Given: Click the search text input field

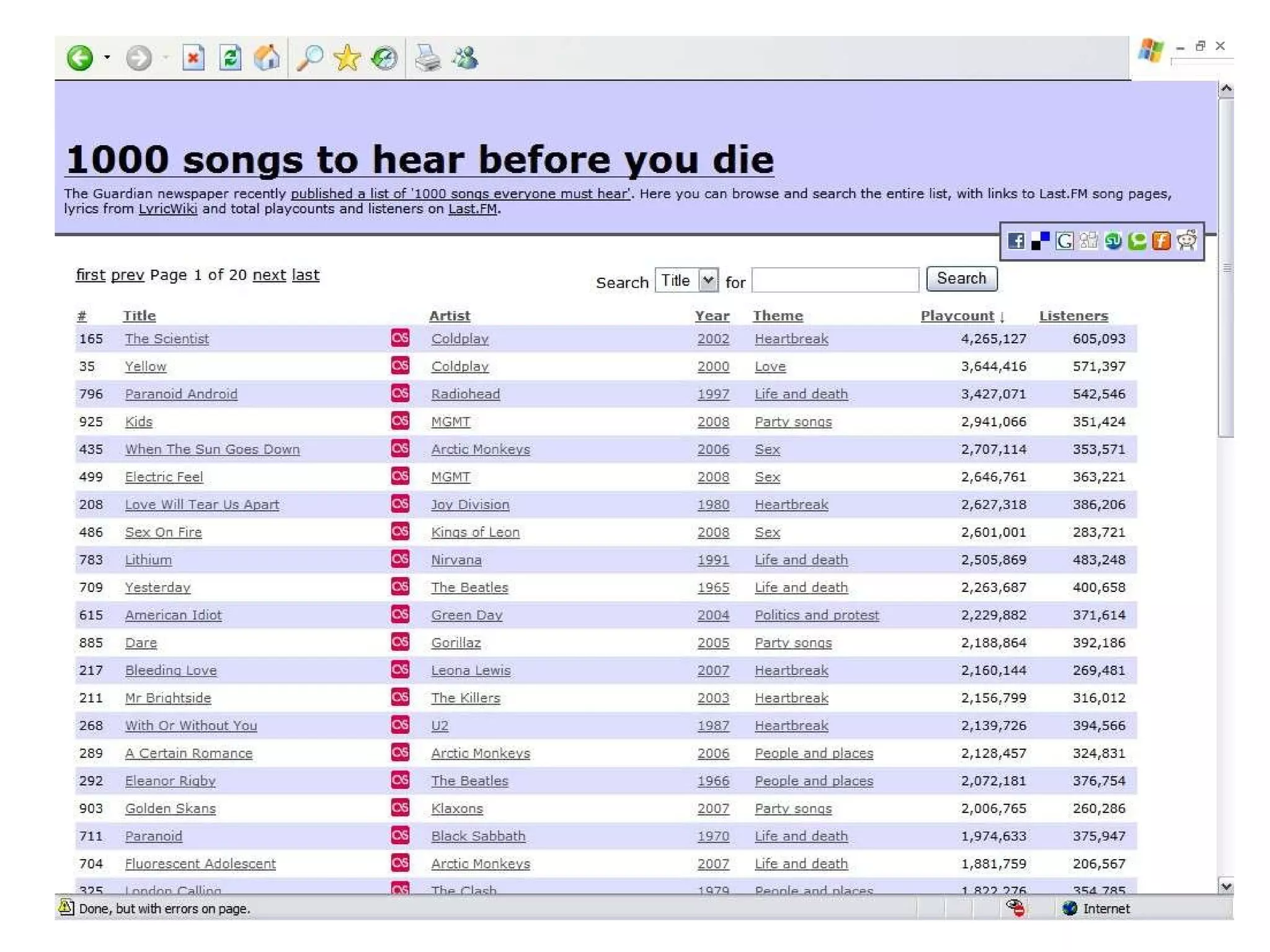Looking at the screenshot, I should 835,281.
